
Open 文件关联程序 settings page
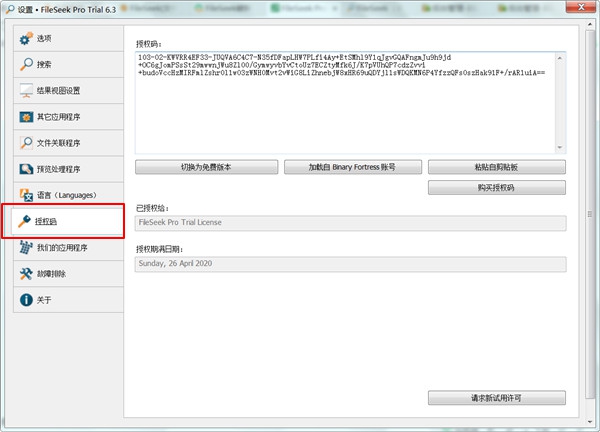coord(68,143)
